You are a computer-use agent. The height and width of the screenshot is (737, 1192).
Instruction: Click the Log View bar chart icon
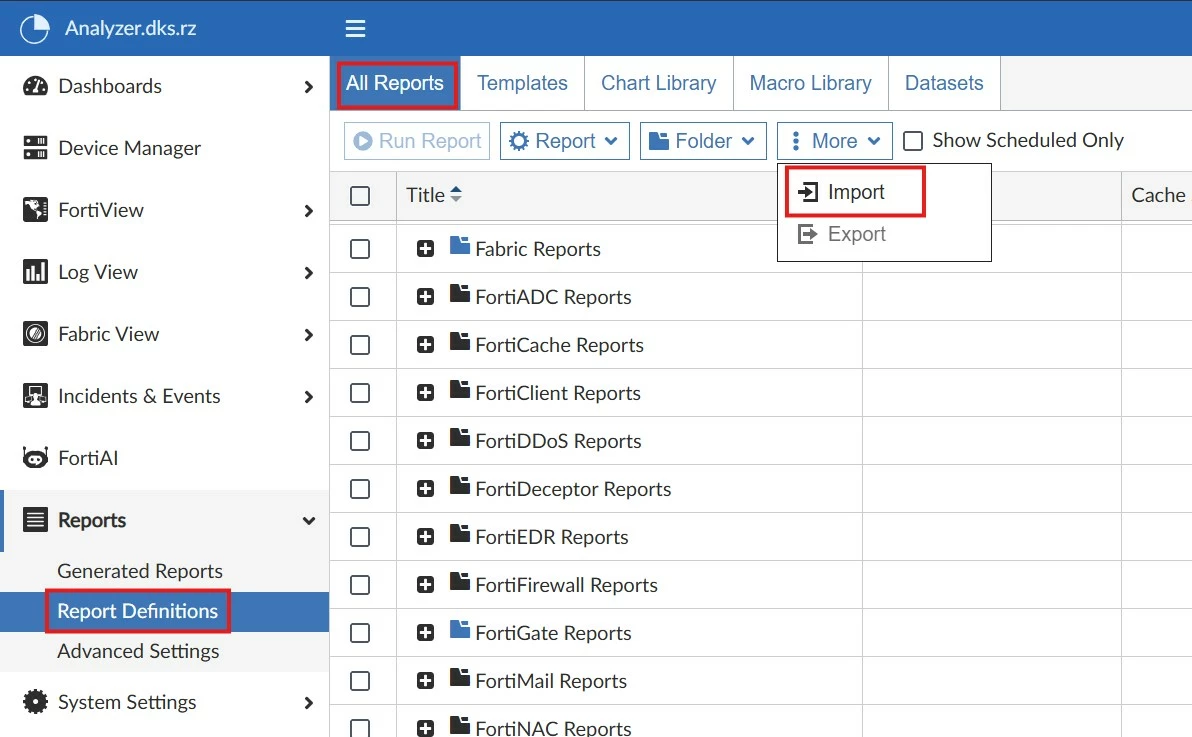tap(35, 272)
